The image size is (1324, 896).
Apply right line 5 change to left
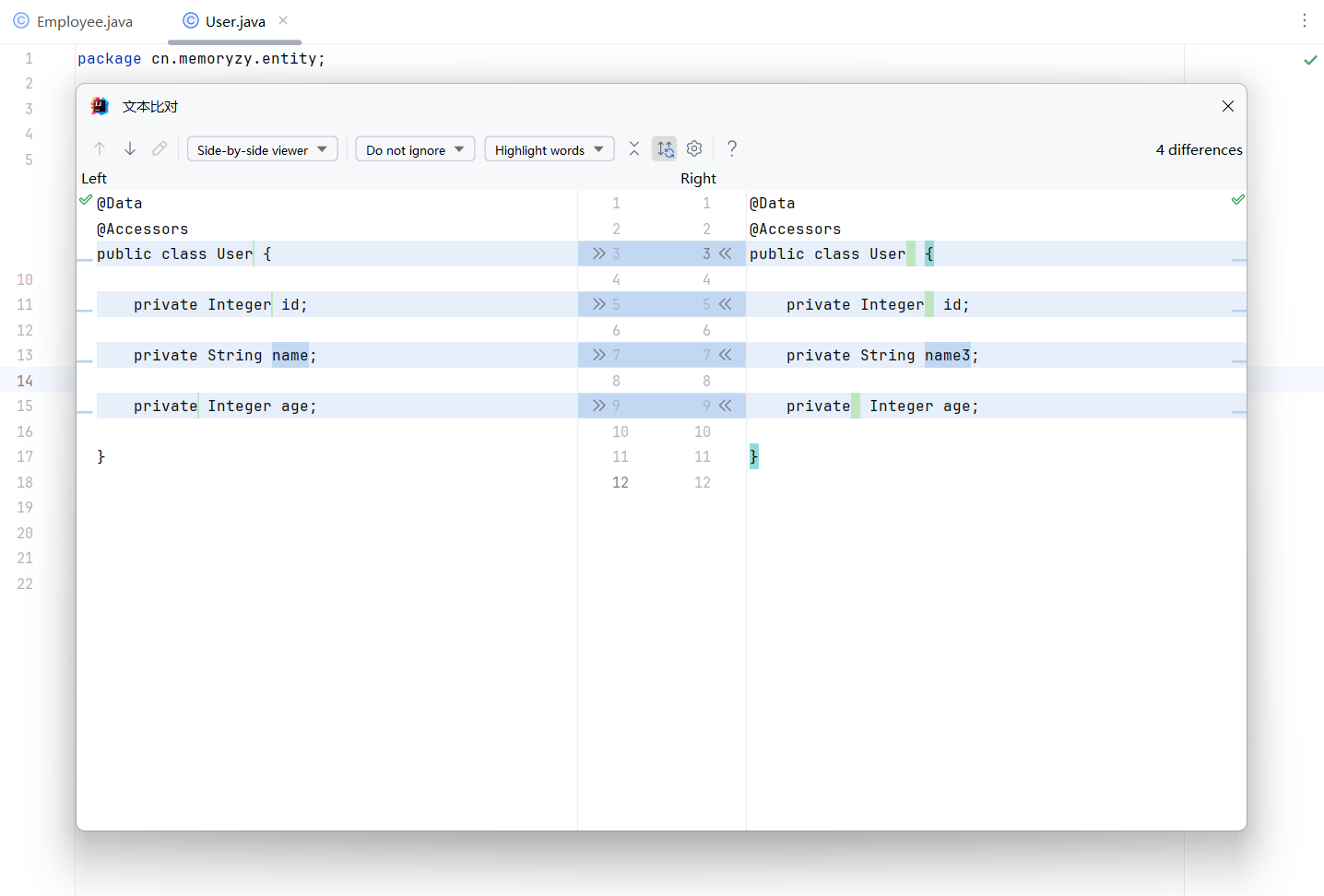coord(726,304)
